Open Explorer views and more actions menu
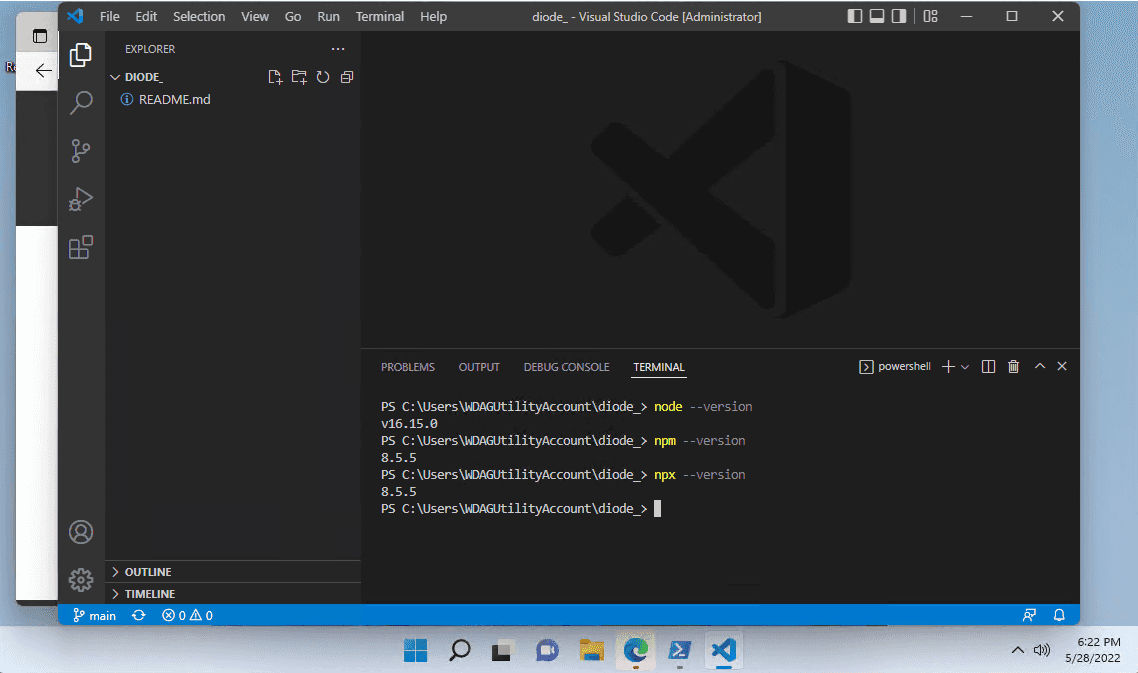 [x=337, y=49]
